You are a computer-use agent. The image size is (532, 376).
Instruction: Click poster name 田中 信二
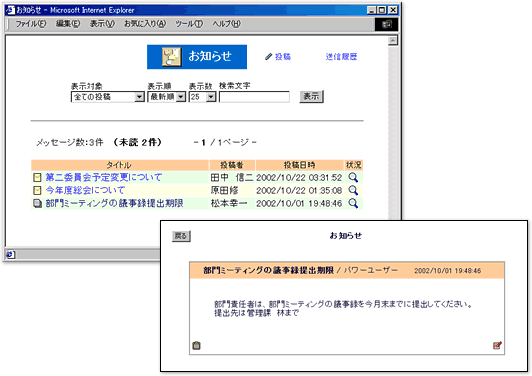232,177
